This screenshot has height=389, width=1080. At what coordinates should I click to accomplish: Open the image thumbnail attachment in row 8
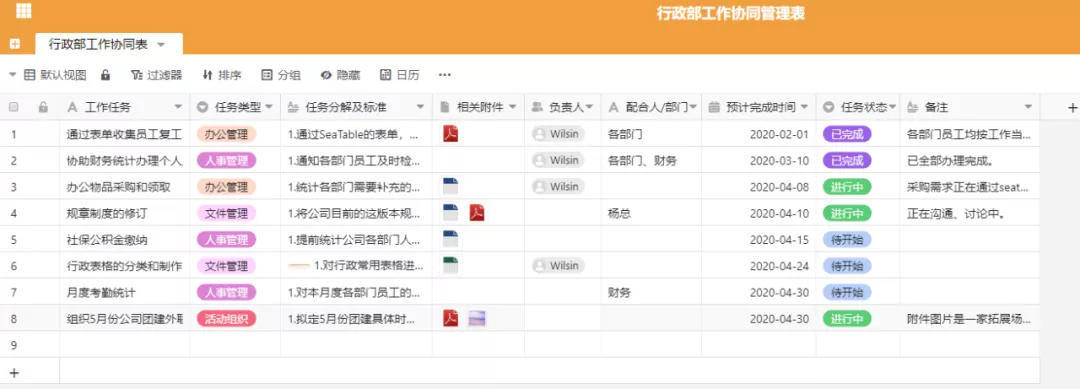click(x=477, y=318)
